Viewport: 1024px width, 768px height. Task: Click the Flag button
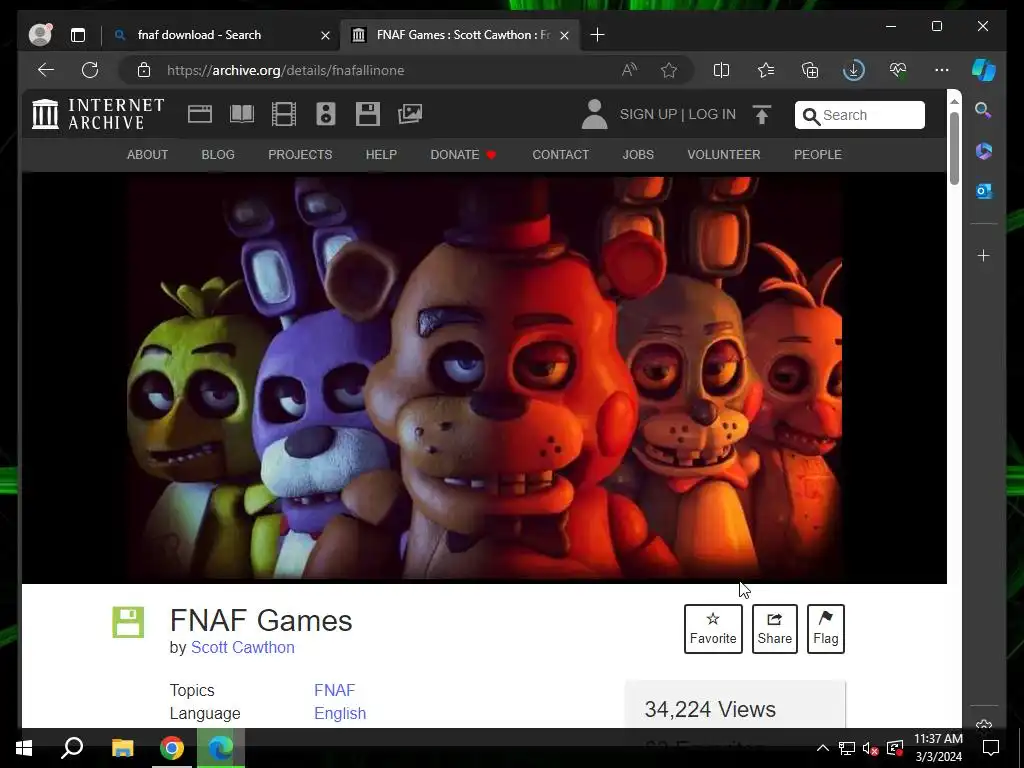pyautogui.click(x=825, y=629)
